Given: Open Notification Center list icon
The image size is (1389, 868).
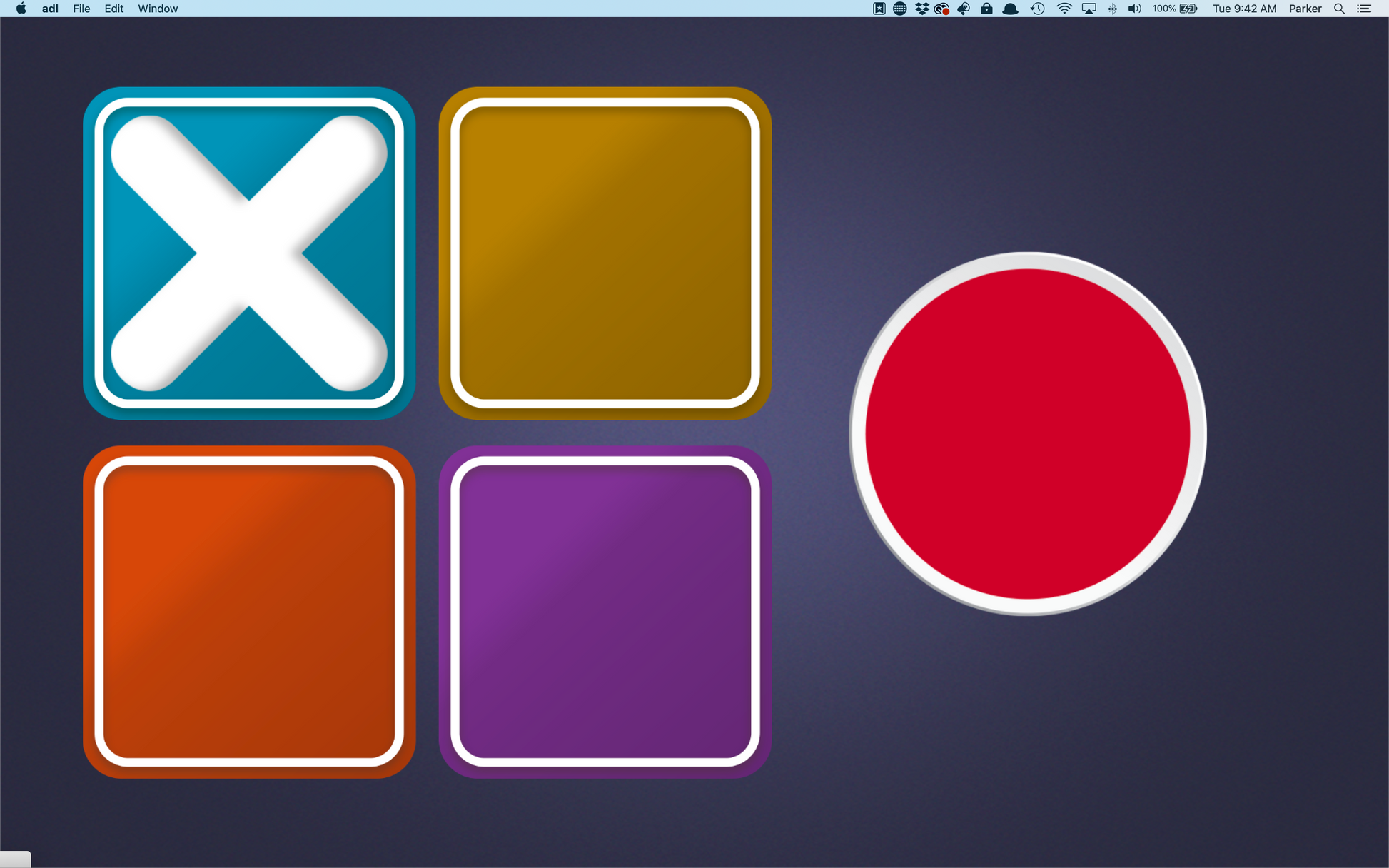Looking at the screenshot, I should [x=1364, y=9].
